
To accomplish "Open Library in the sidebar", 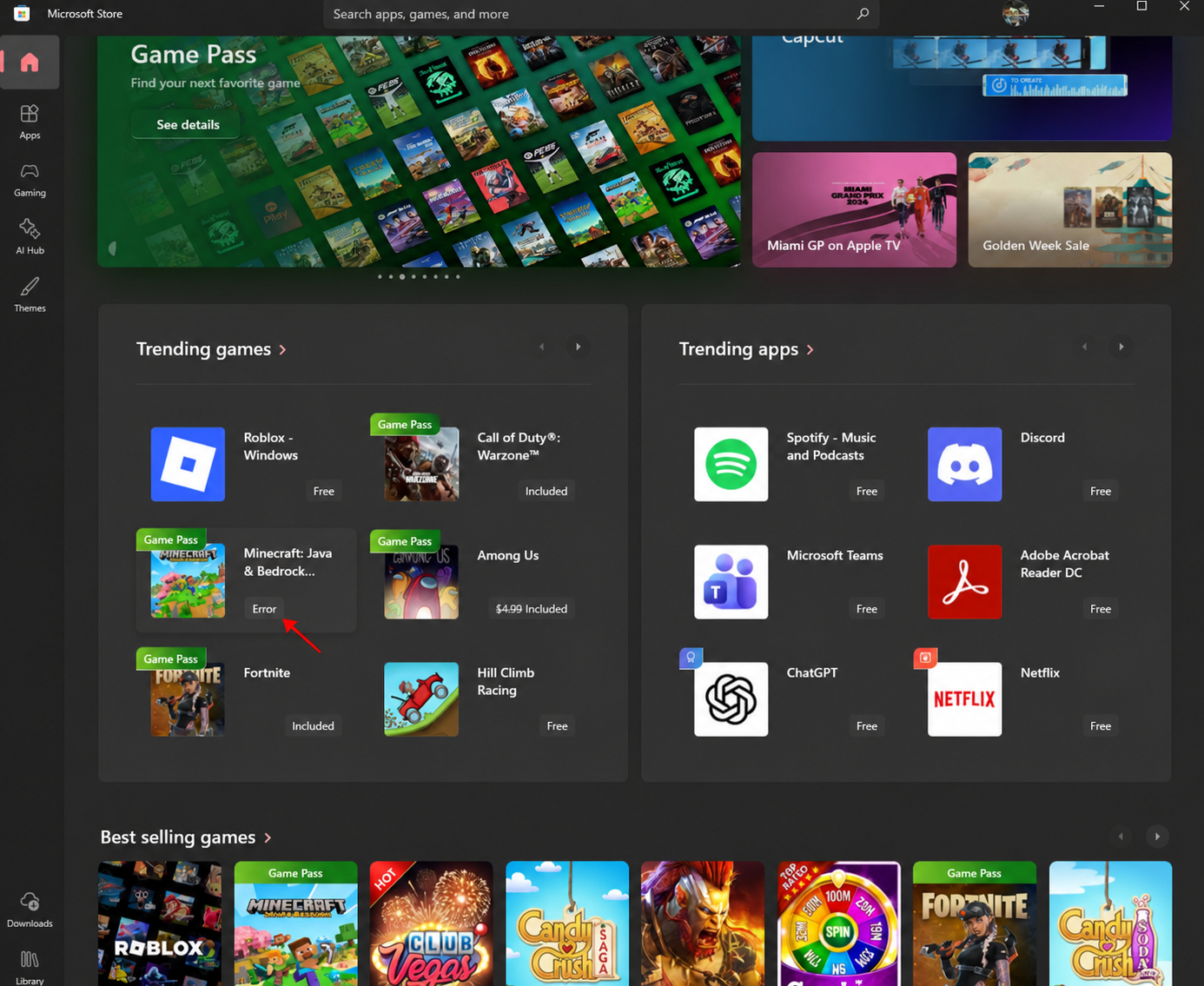I will coord(30,966).
